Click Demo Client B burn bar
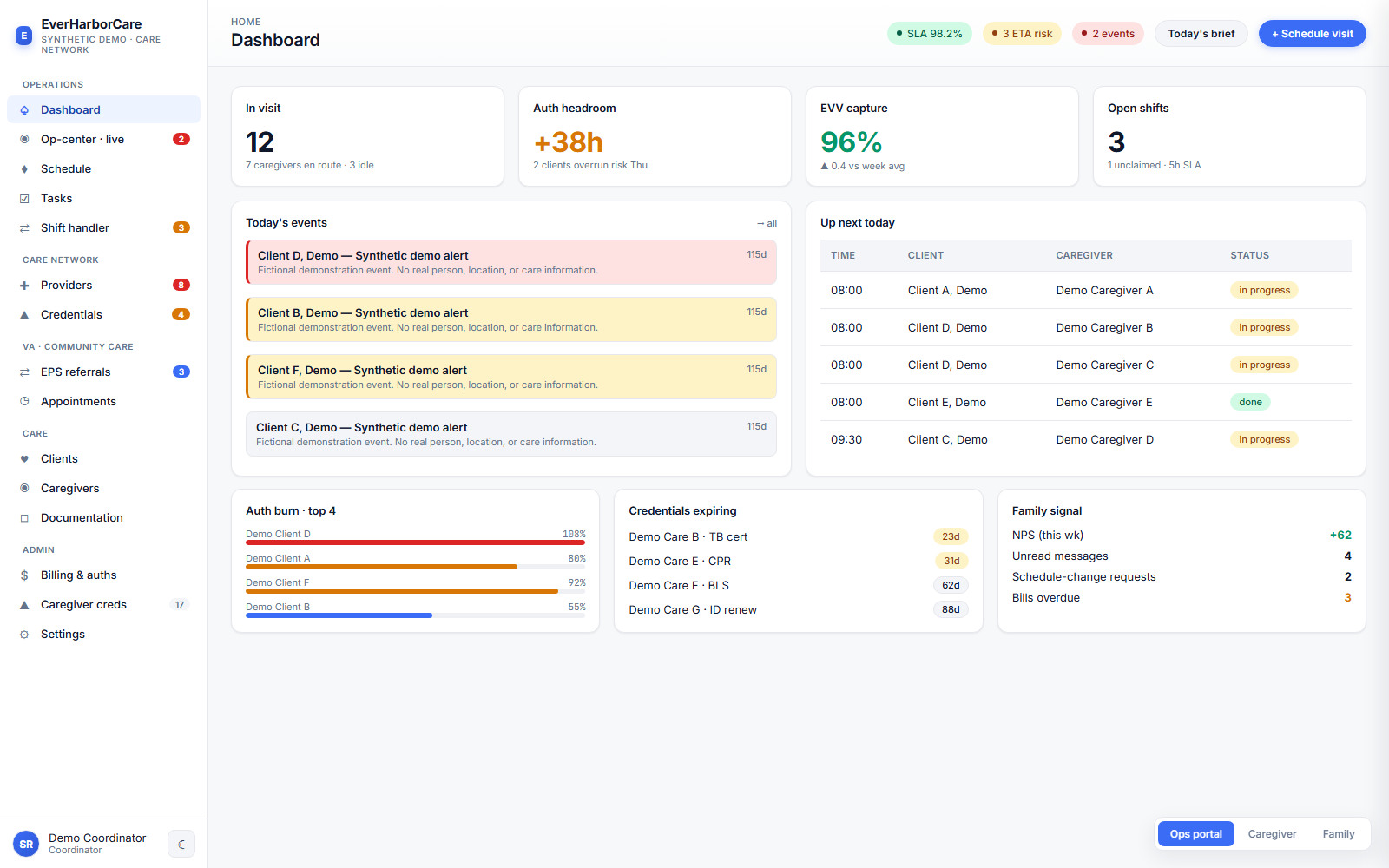 click(416, 615)
